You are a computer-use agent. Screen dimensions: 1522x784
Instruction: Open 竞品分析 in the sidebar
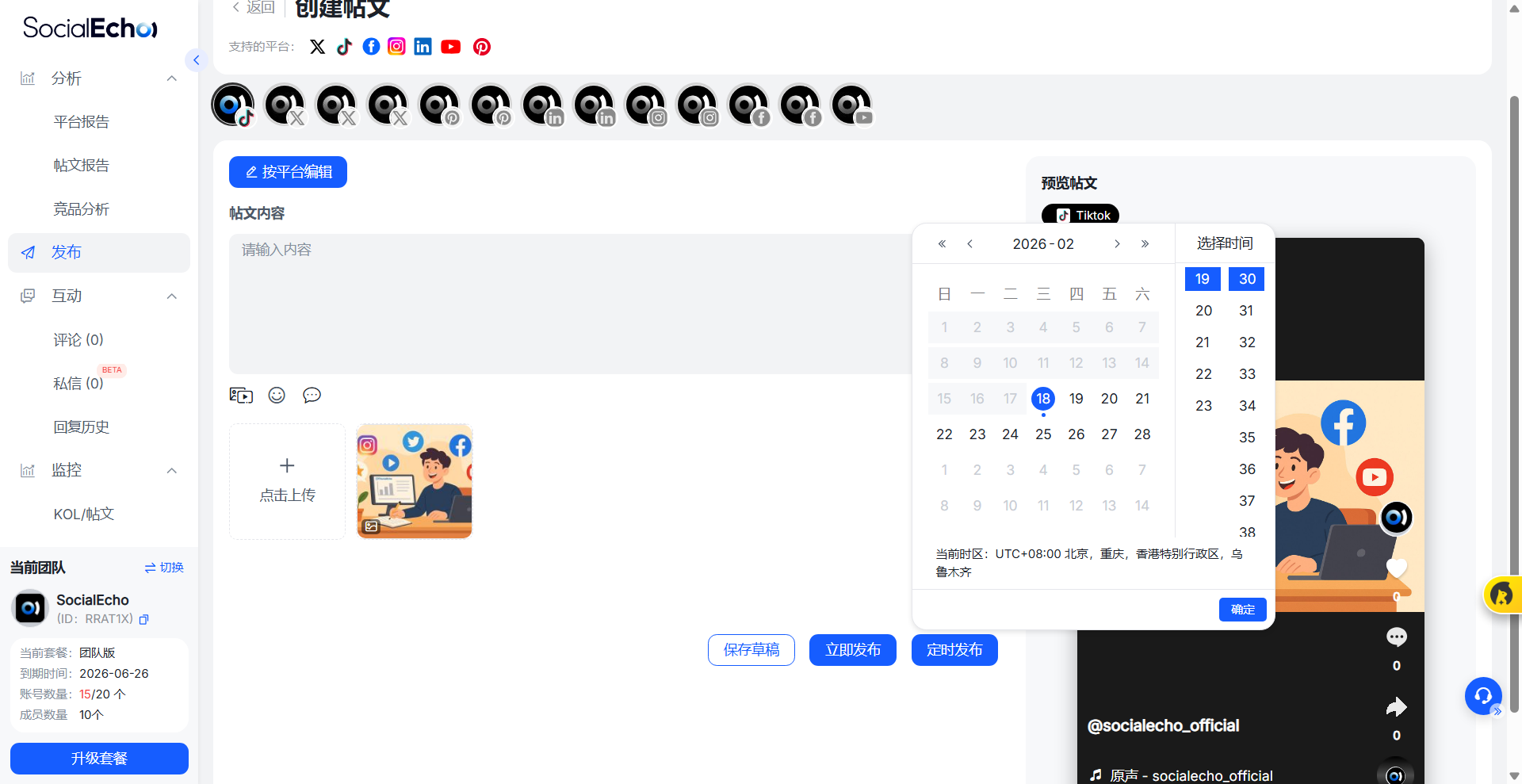pyautogui.click(x=81, y=209)
